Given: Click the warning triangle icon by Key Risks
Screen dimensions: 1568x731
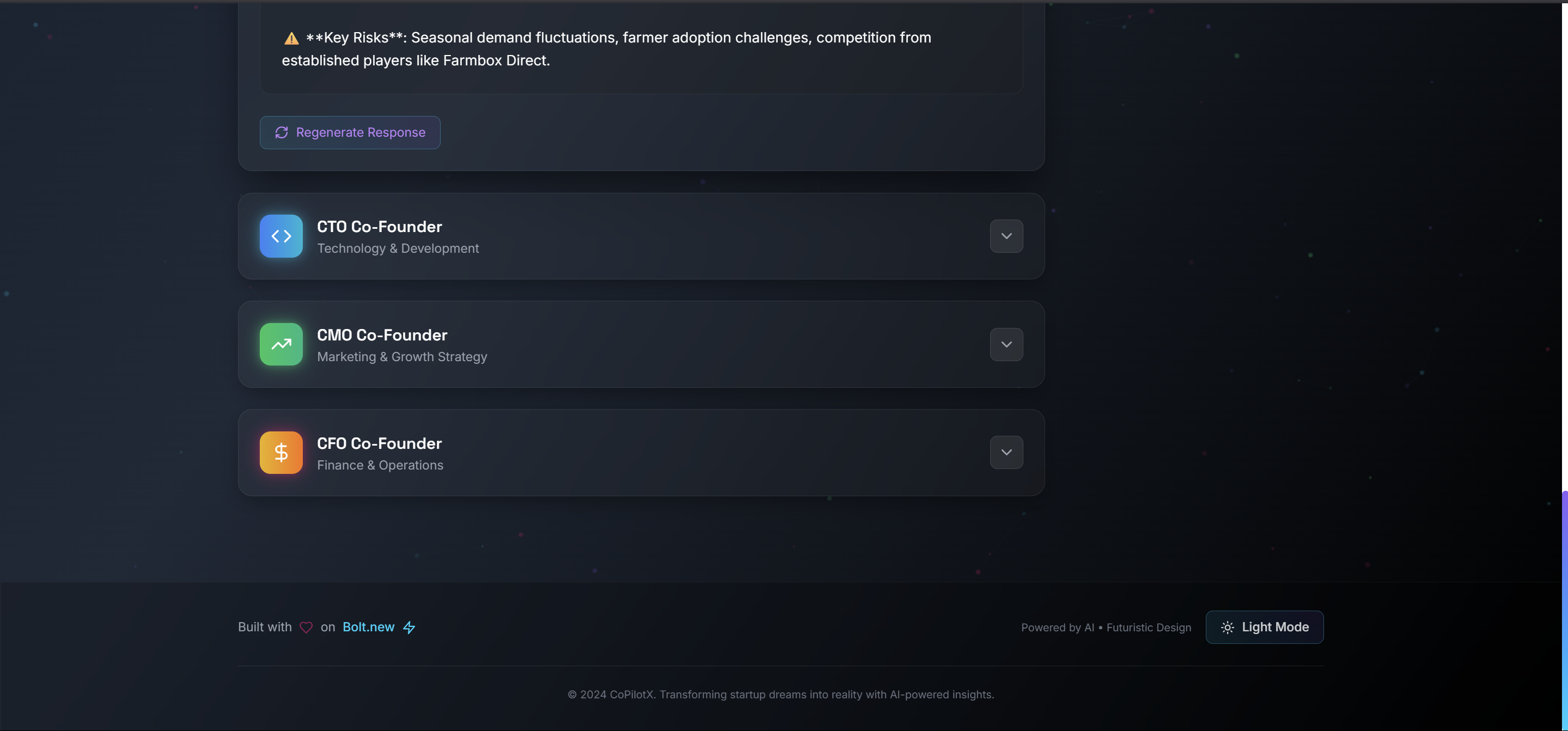Looking at the screenshot, I should [291, 38].
